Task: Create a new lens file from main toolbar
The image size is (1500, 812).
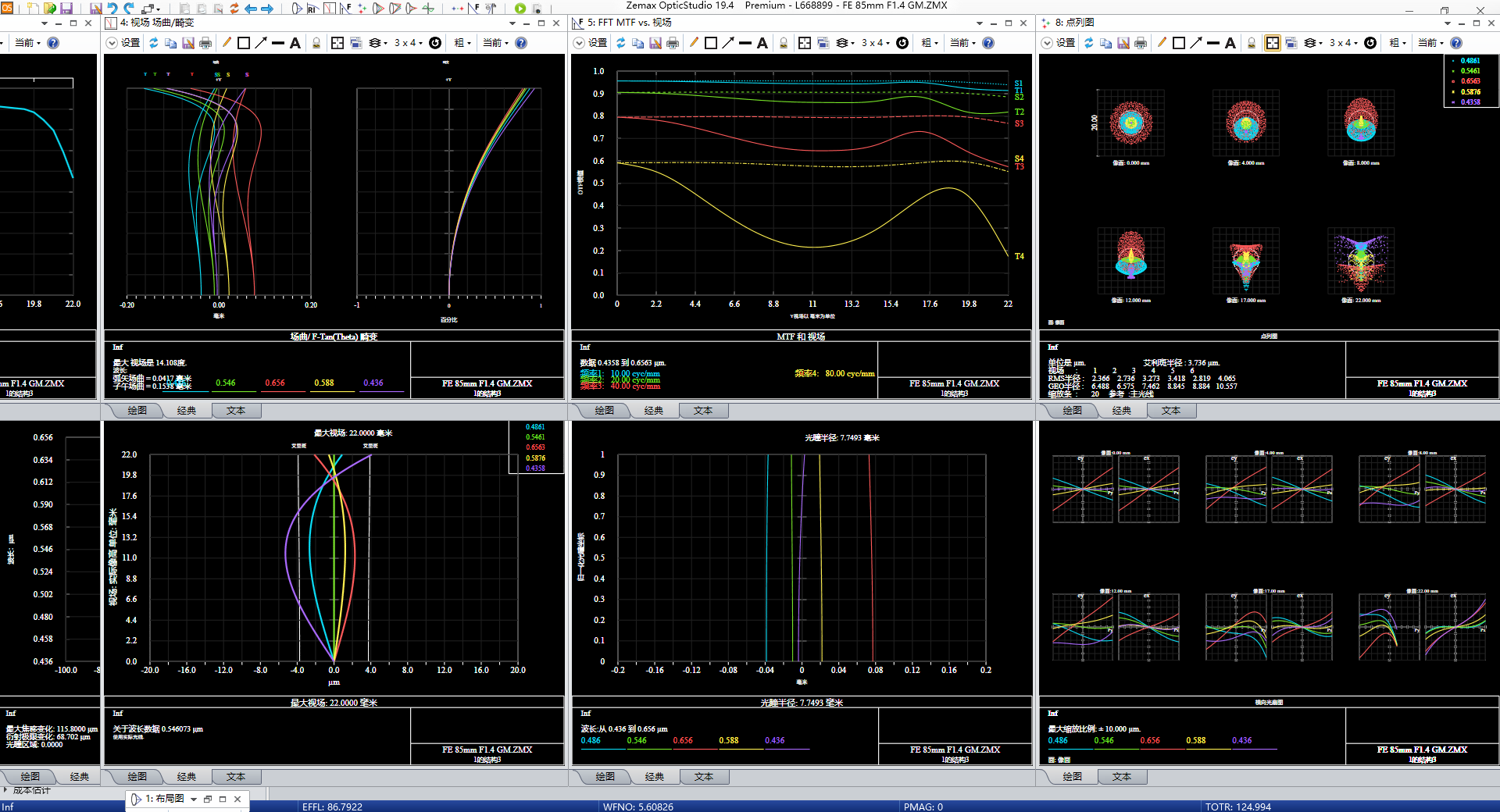Action: [33, 9]
